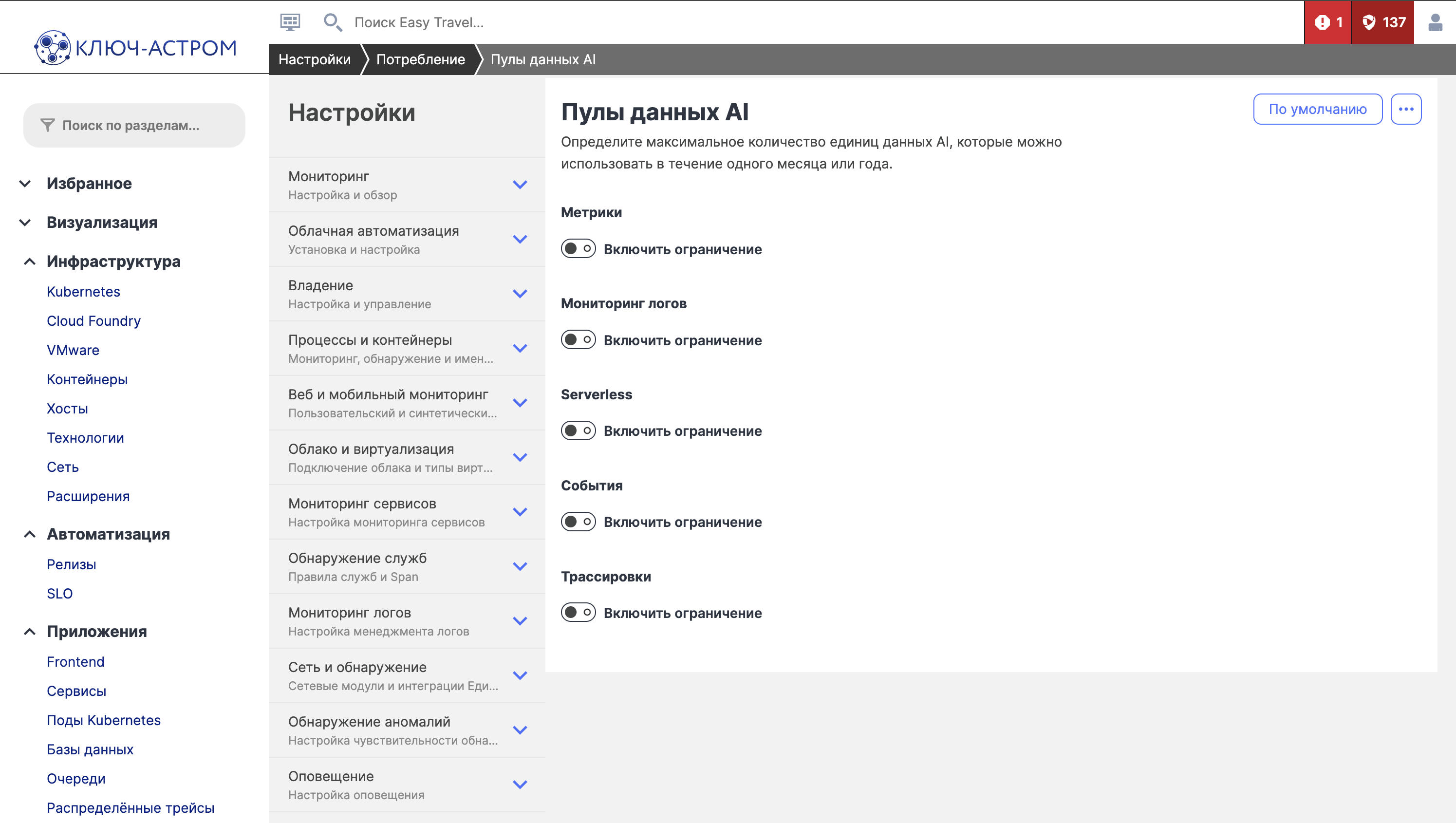This screenshot has width=1456, height=823.
Task: Collapse the Инфраструктура sidebar group
Action: click(29, 261)
